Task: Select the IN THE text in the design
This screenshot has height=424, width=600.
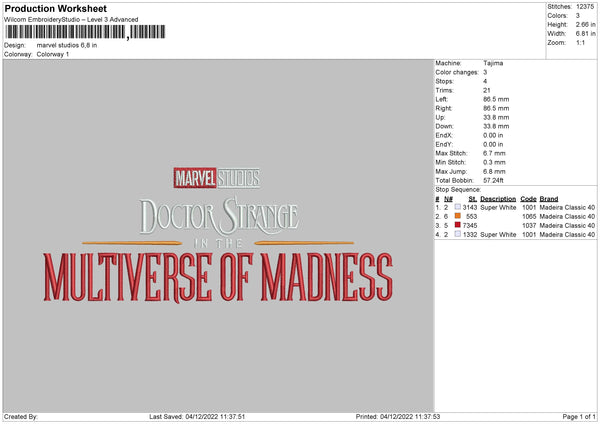Action: coord(217,243)
